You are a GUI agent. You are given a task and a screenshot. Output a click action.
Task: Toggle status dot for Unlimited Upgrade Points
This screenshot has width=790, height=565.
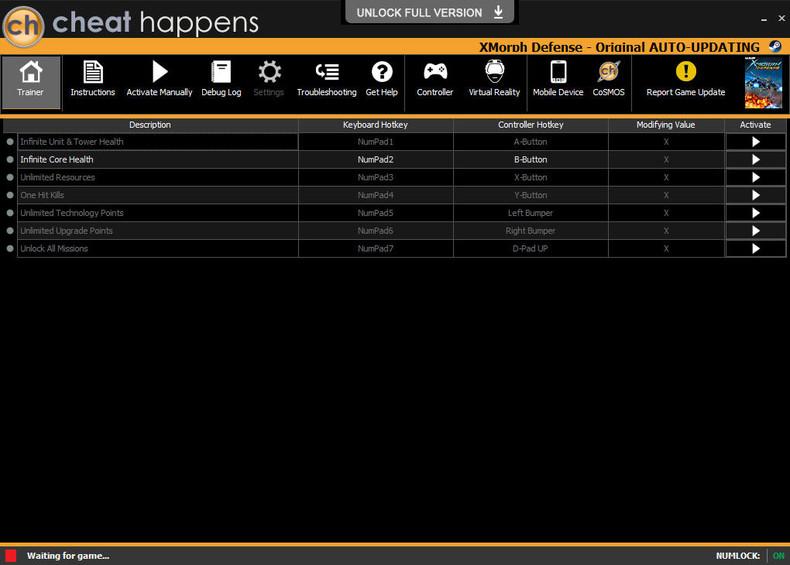point(10,231)
